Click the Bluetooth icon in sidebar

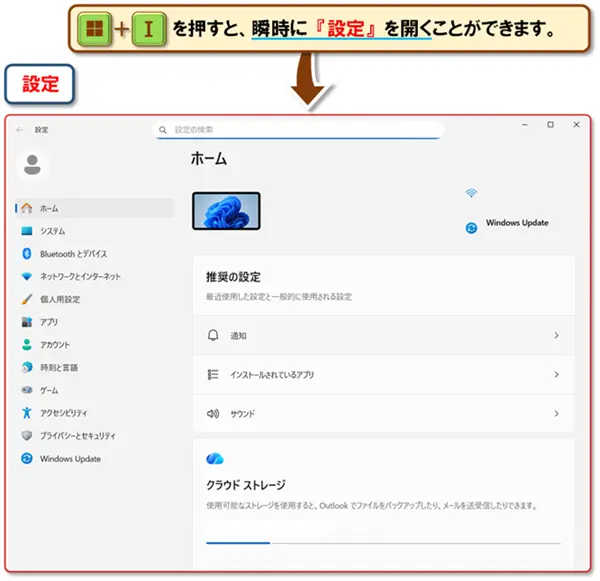pyautogui.click(x=27, y=254)
